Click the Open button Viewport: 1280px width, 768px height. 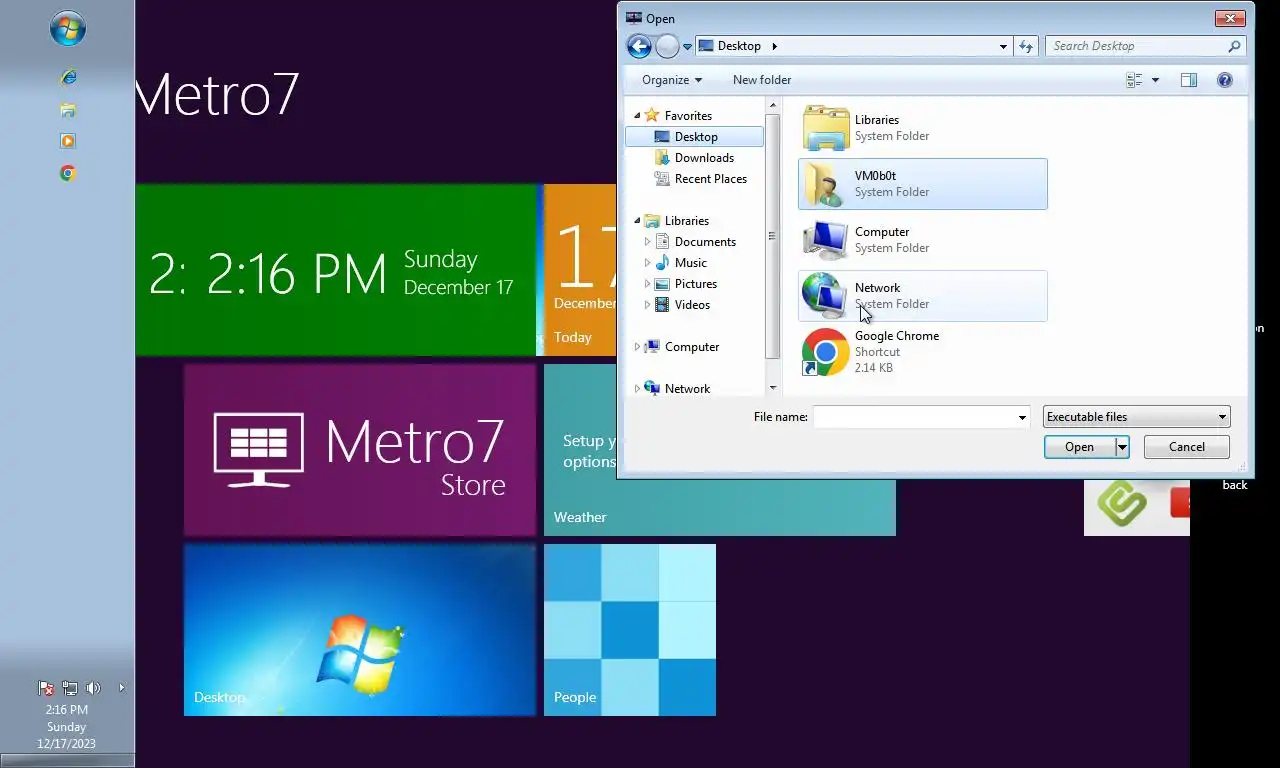pos(1080,447)
